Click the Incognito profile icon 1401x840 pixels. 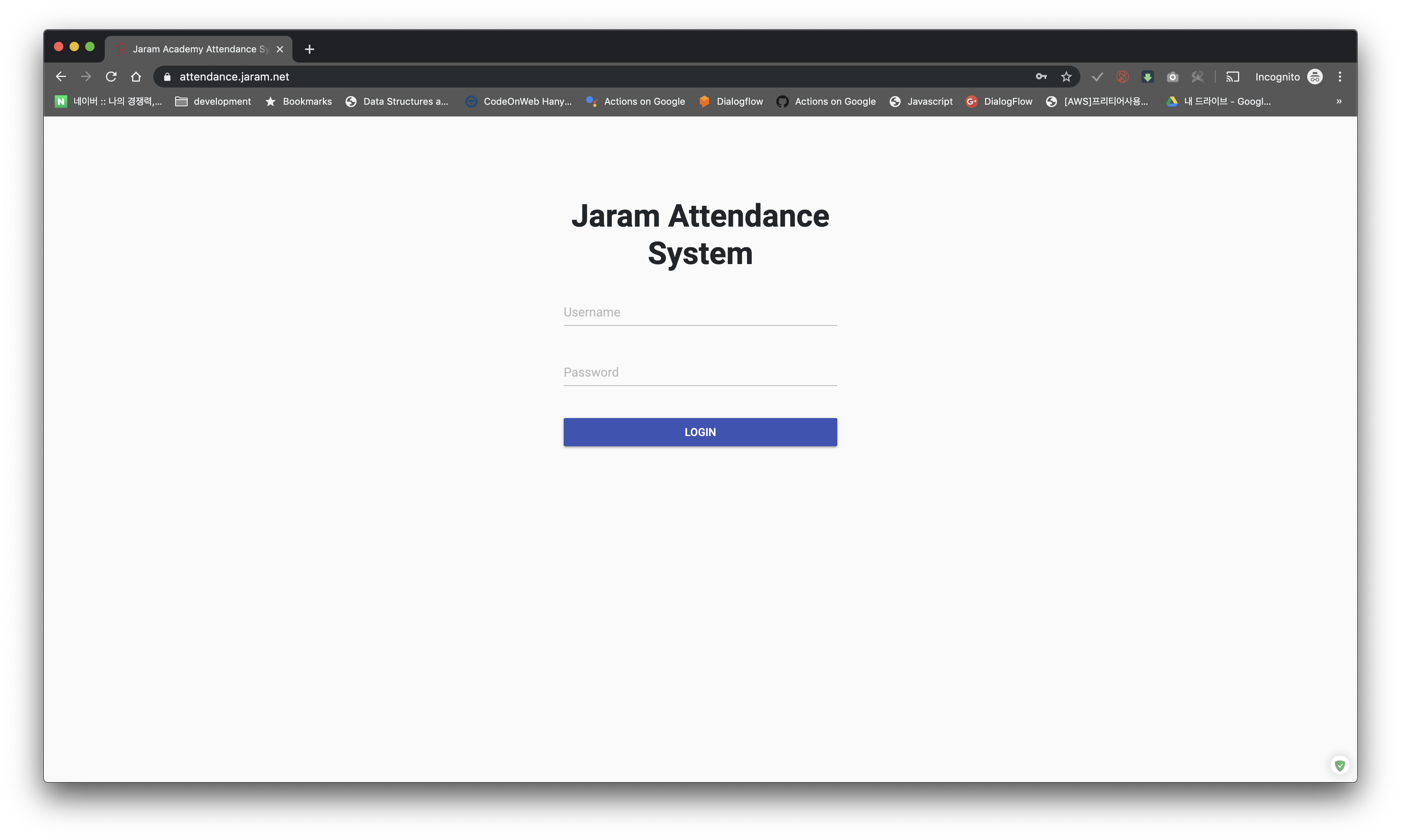coord(1314,77)
